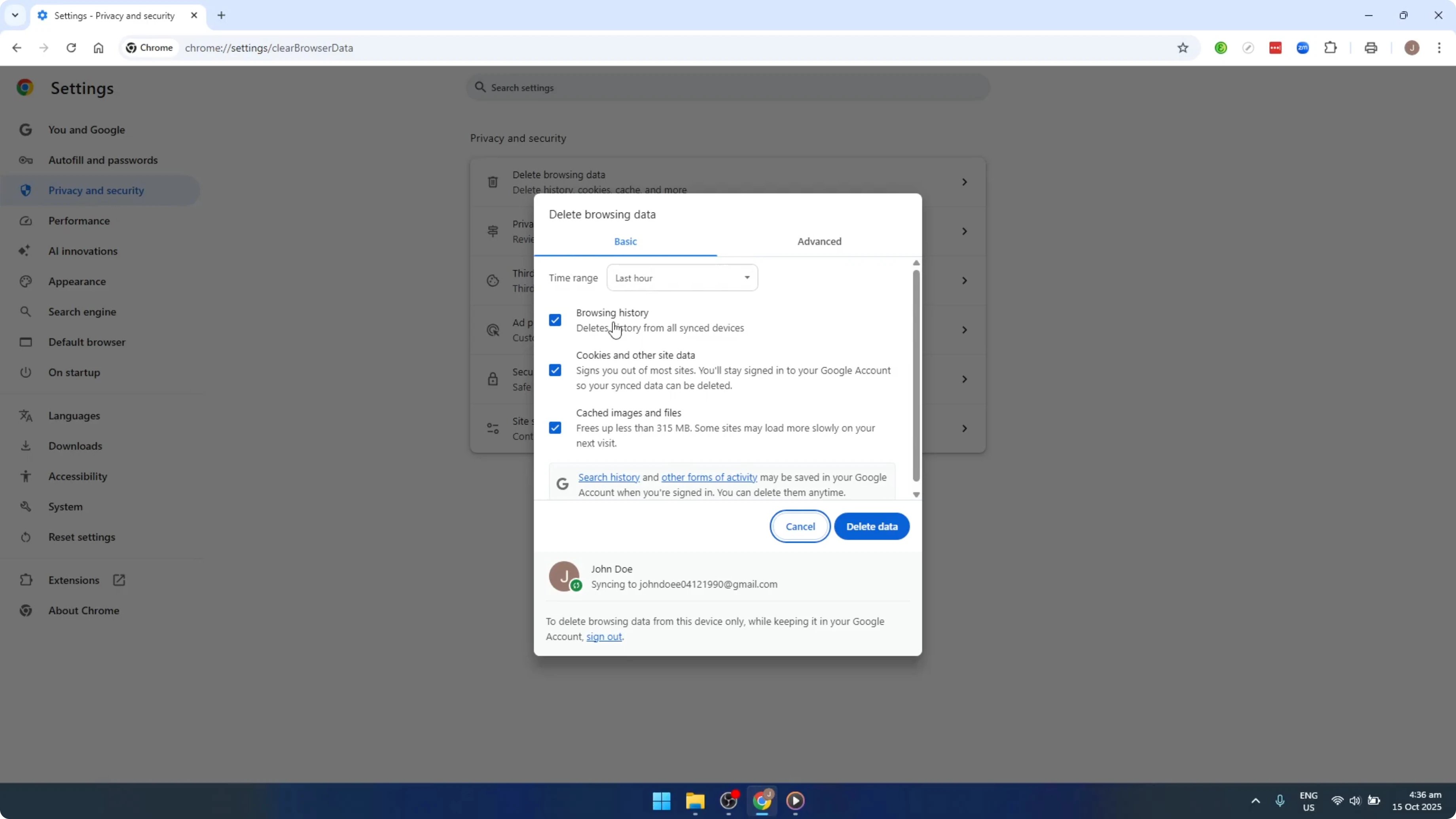Uncheck Cookies and other site data

tap(555, 370)
